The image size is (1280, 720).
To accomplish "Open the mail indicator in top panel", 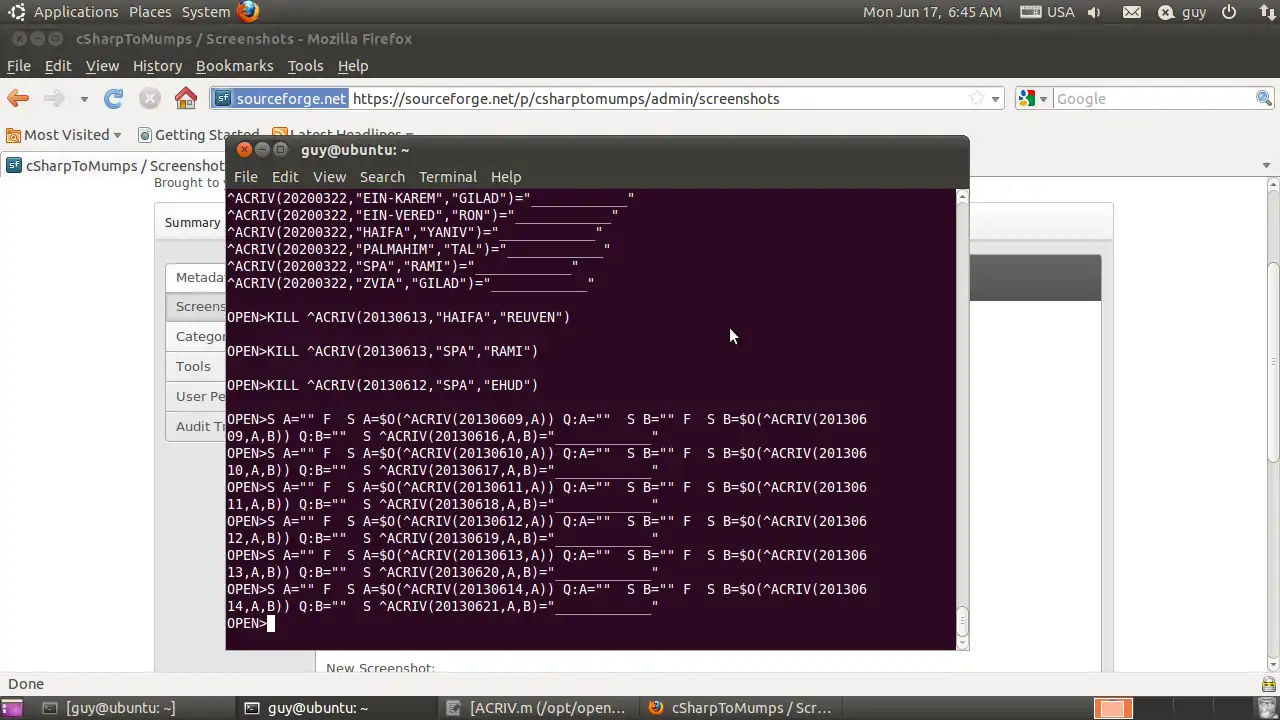I will pyautogui.click(x=1131, y=12).
